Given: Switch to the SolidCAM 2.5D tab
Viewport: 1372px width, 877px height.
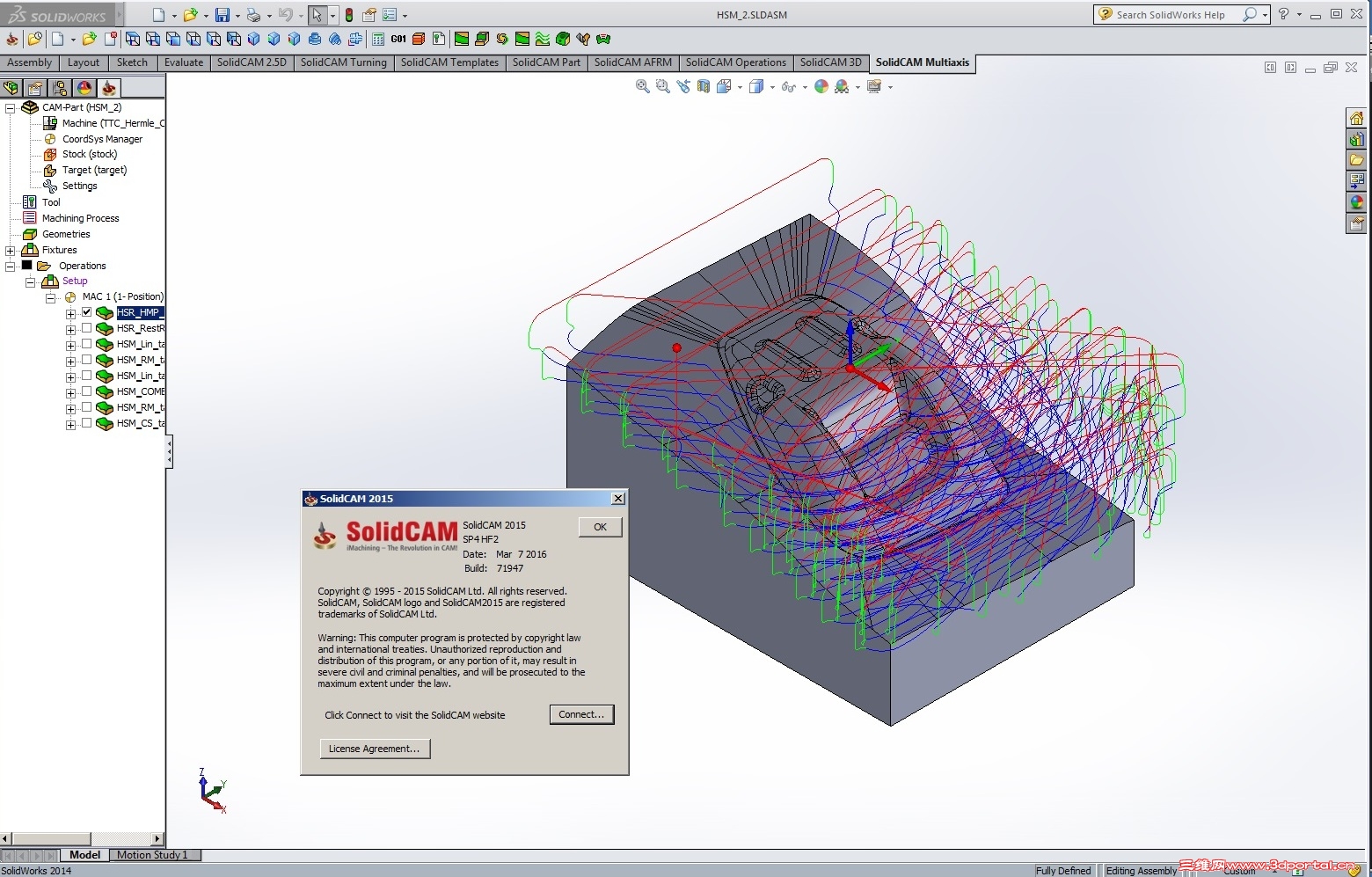Looking at the screenshot, I should [252, 62].
